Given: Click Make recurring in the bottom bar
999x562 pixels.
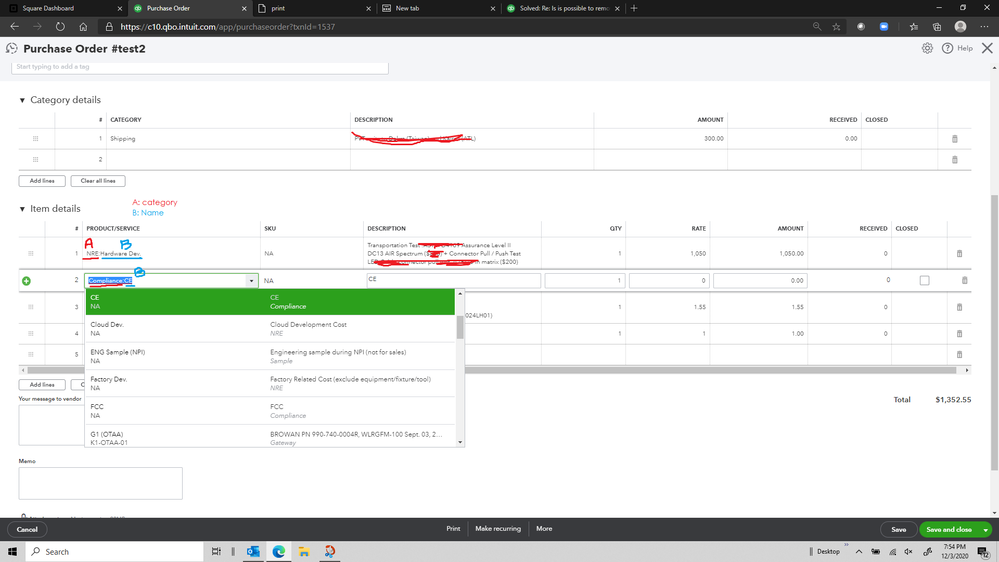Looking at the screenshot, I should tap(497, 529).
